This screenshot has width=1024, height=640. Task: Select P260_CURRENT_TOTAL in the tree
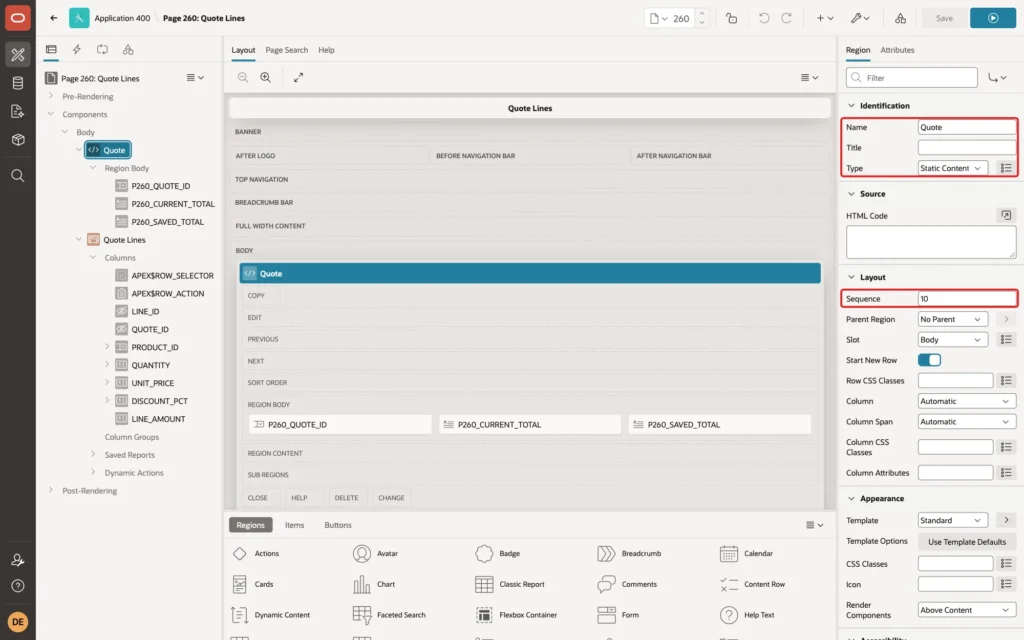pos(172,204)
